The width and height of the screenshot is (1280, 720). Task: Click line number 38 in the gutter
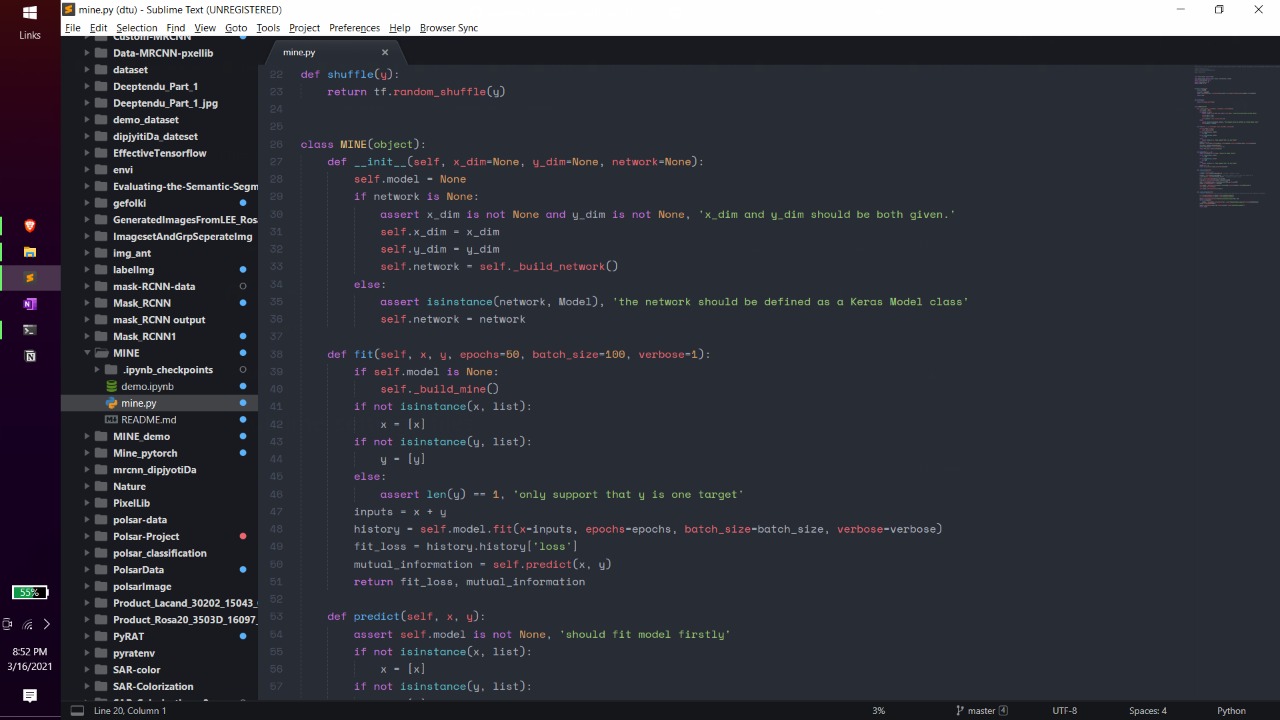tap(276, 354)
